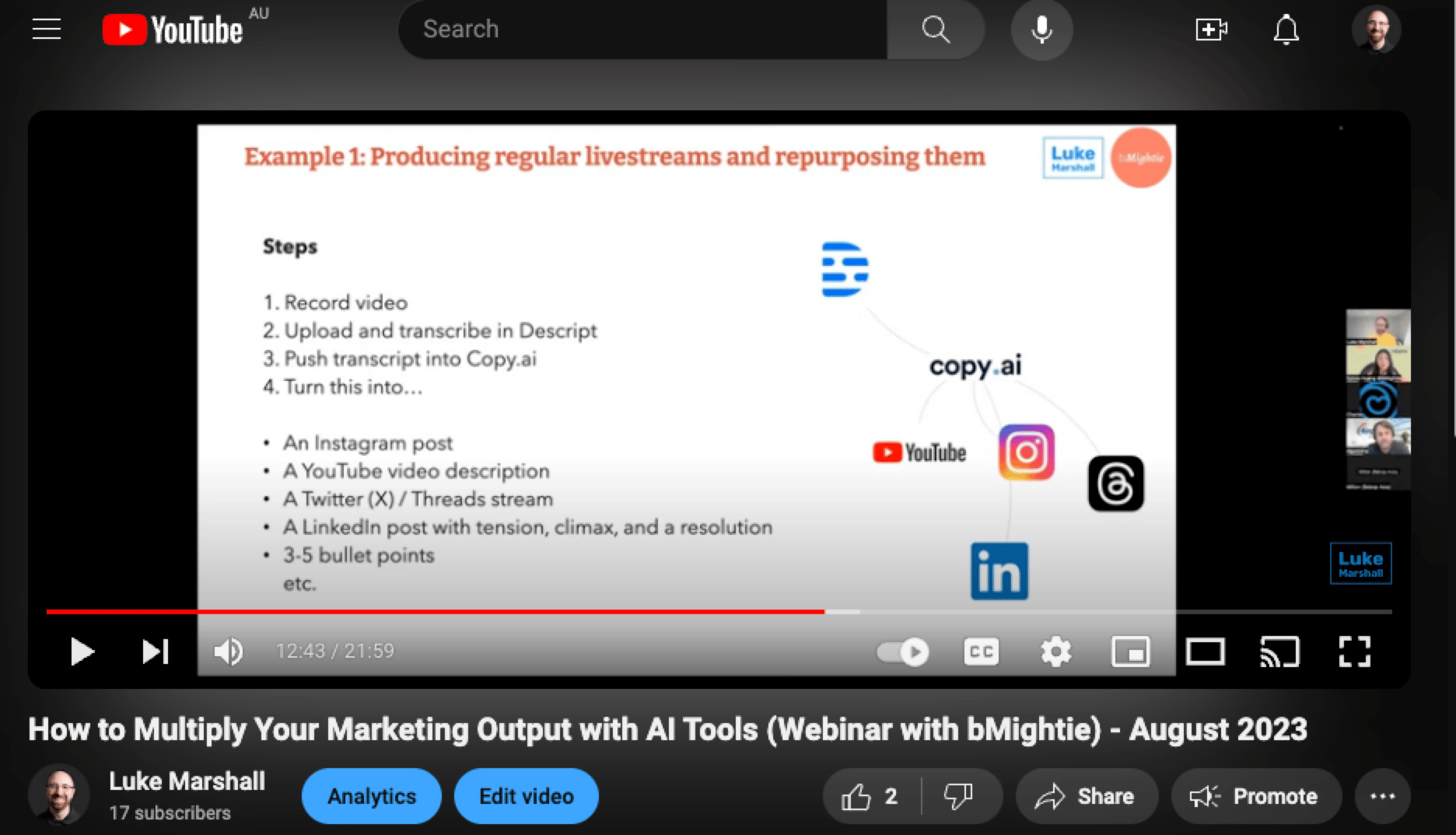Enable miniplayer mode
1456x835 pixels.
(x=1130, y=652)
